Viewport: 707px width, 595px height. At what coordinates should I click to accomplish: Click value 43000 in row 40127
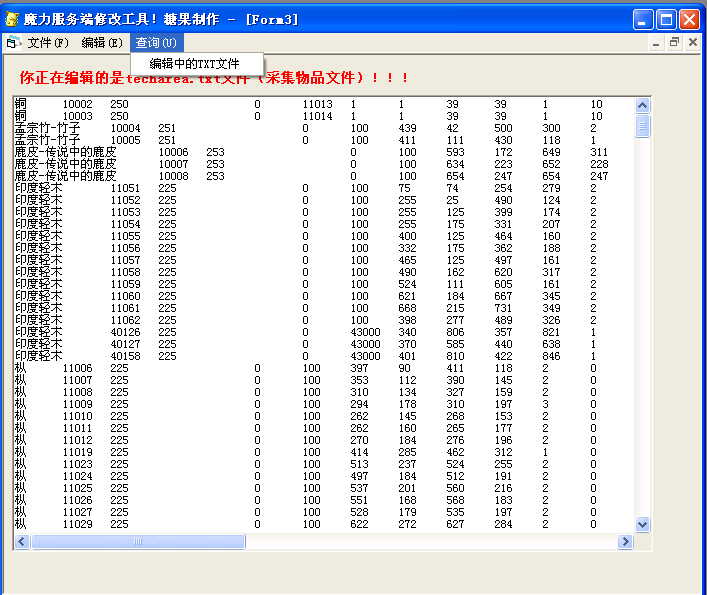pos(366,344)
